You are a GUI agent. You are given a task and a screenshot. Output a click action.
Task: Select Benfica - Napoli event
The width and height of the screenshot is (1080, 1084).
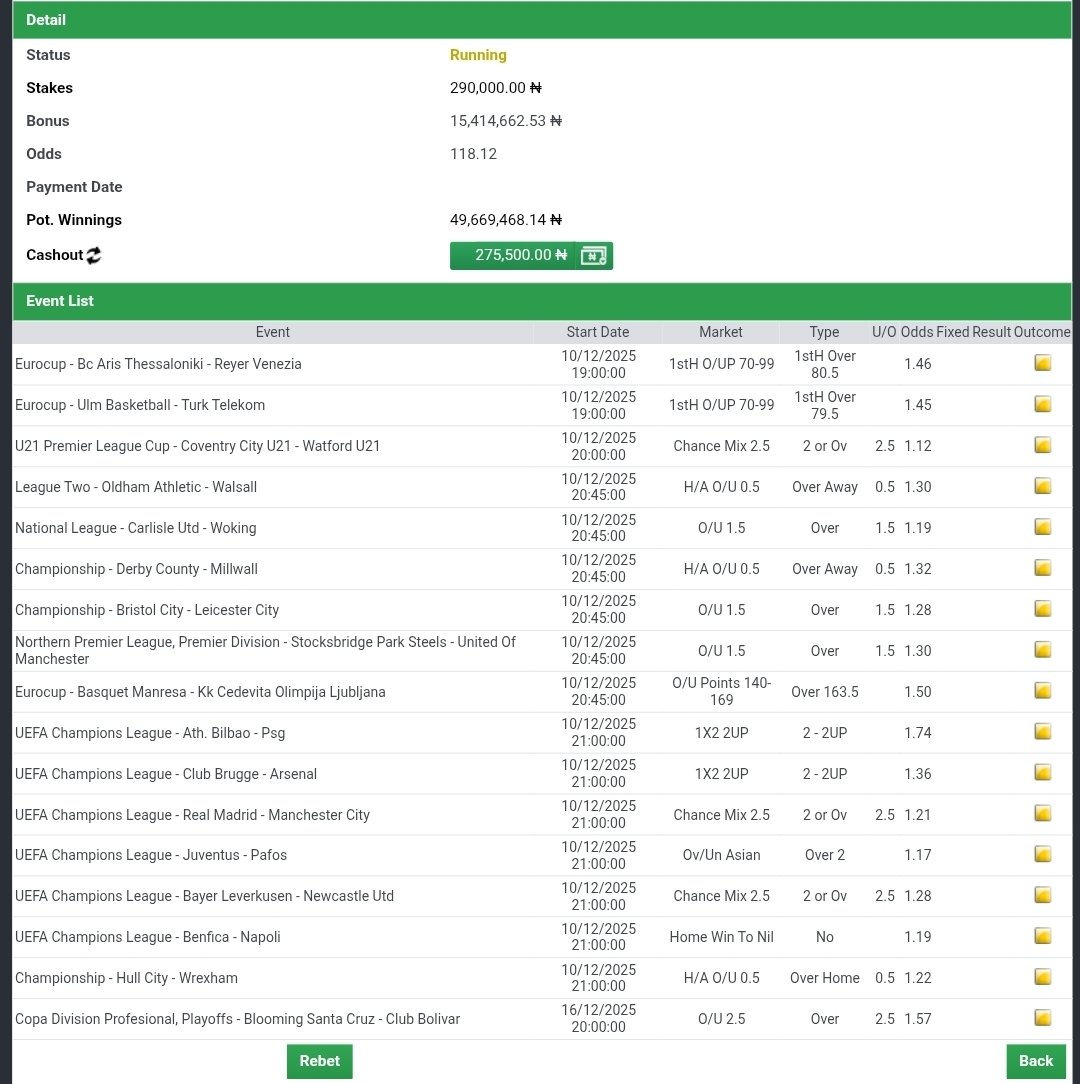click(148, 937)
